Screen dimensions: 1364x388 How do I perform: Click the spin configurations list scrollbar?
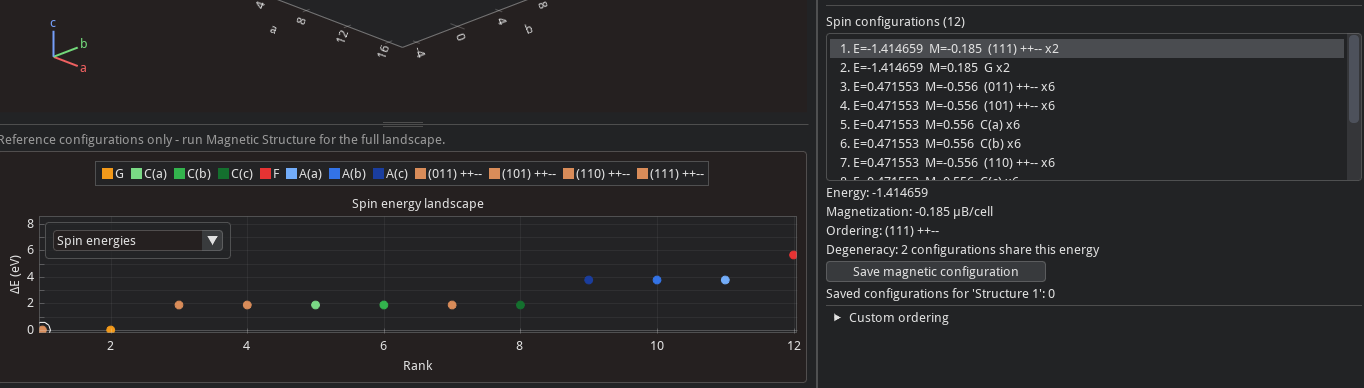pyautogui.click(x=1354, y=80)
